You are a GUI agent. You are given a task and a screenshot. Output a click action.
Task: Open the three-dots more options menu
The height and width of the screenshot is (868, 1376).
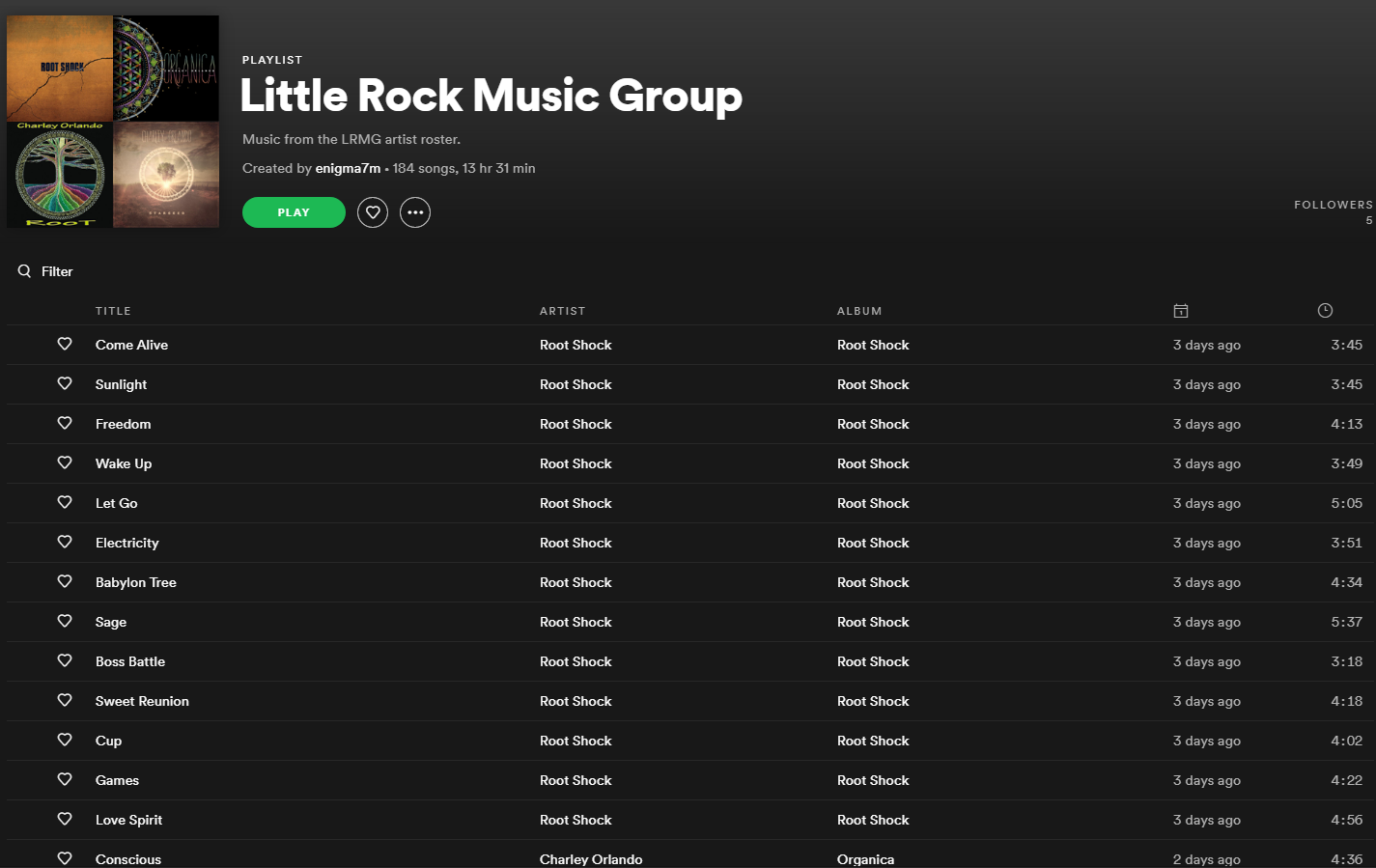(x=415, y=212)
